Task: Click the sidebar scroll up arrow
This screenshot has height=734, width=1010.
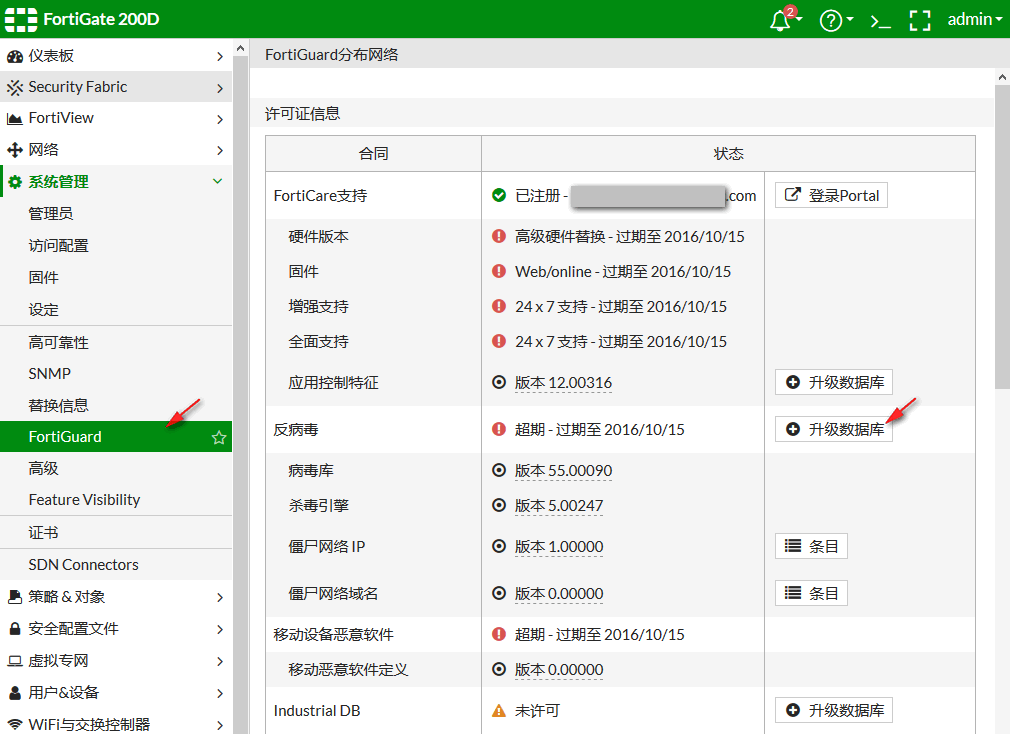Action: pos(240,48)
